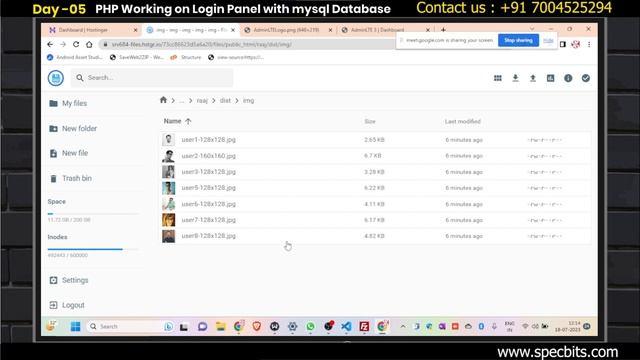Open Settings gear app from taskbar
The image size is (640, 360).
(x=293, y=327)
